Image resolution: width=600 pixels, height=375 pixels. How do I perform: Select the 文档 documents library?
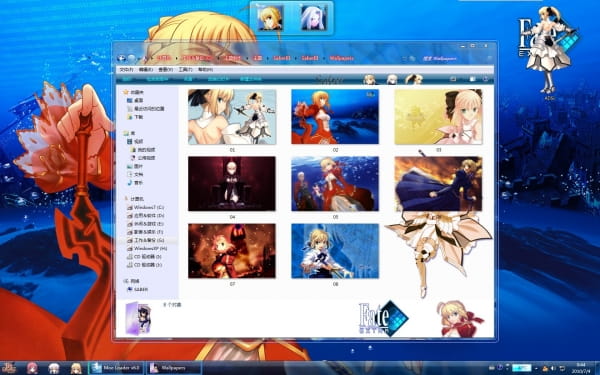click(x=135, y=174)
